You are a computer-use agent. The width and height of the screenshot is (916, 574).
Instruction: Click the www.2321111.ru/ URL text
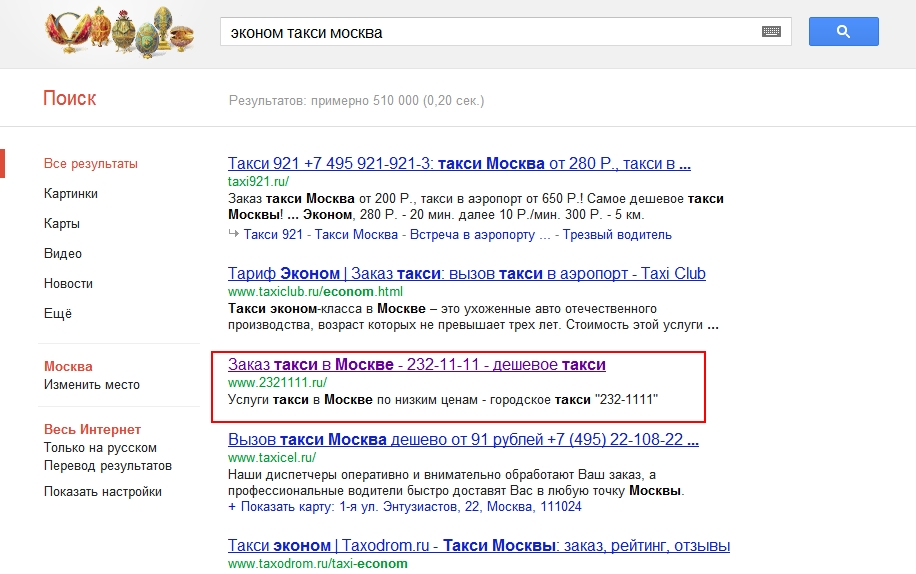click(x=277, y=382)
